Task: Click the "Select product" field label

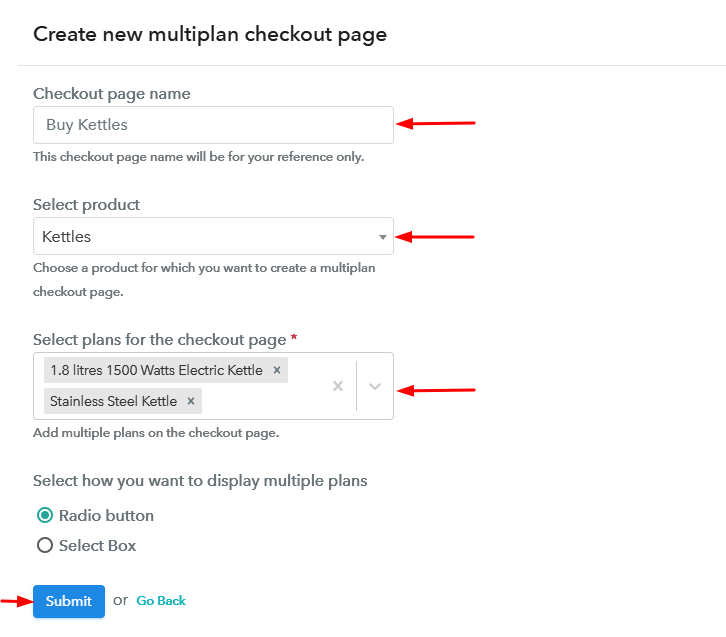Action: [87, 205]
